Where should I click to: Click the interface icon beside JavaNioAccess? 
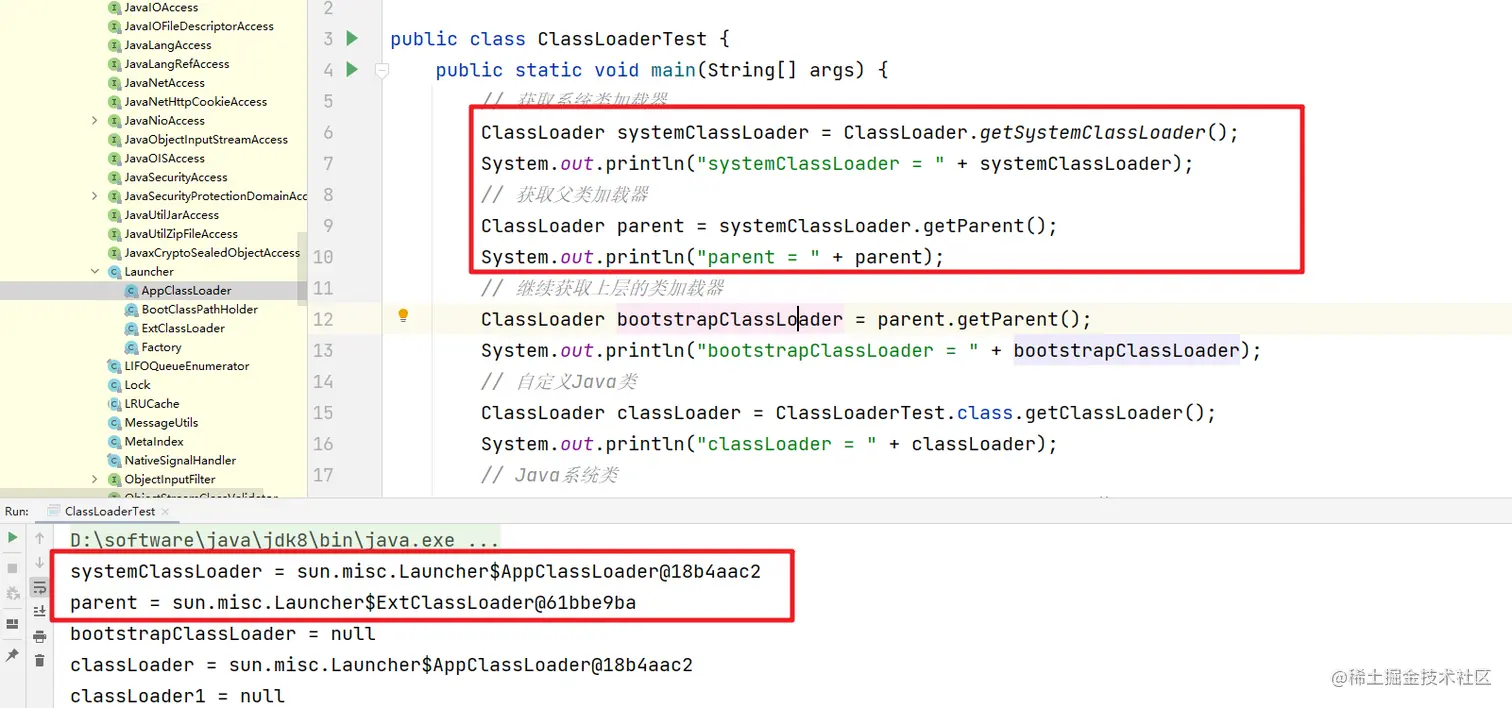tap(114, 121)
